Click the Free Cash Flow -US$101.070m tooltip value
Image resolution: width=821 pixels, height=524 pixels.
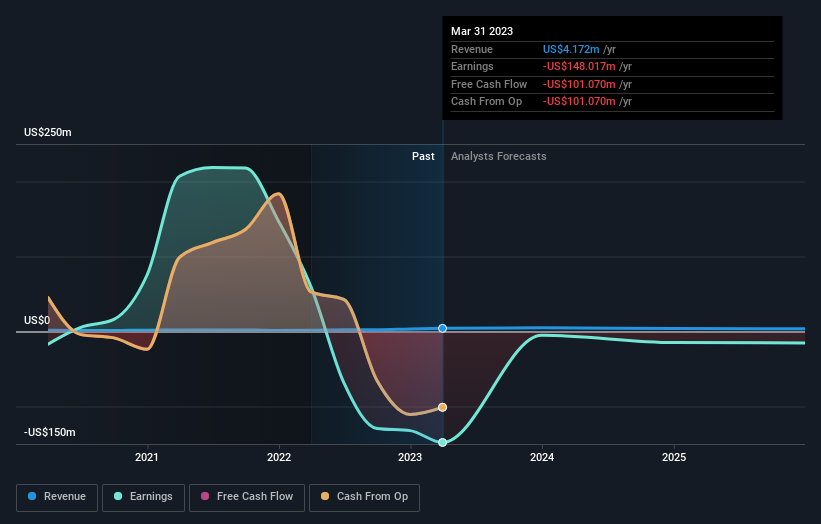[x=579, y=84]
